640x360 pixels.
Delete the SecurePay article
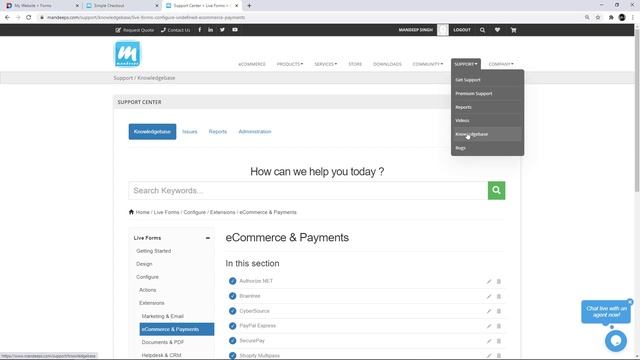click(499, 341)
